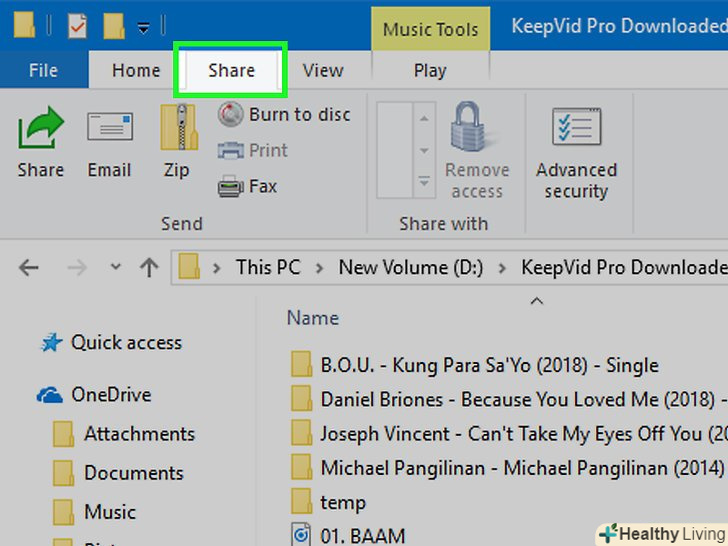Click the OneDrive cloud icon

[50, 395]
